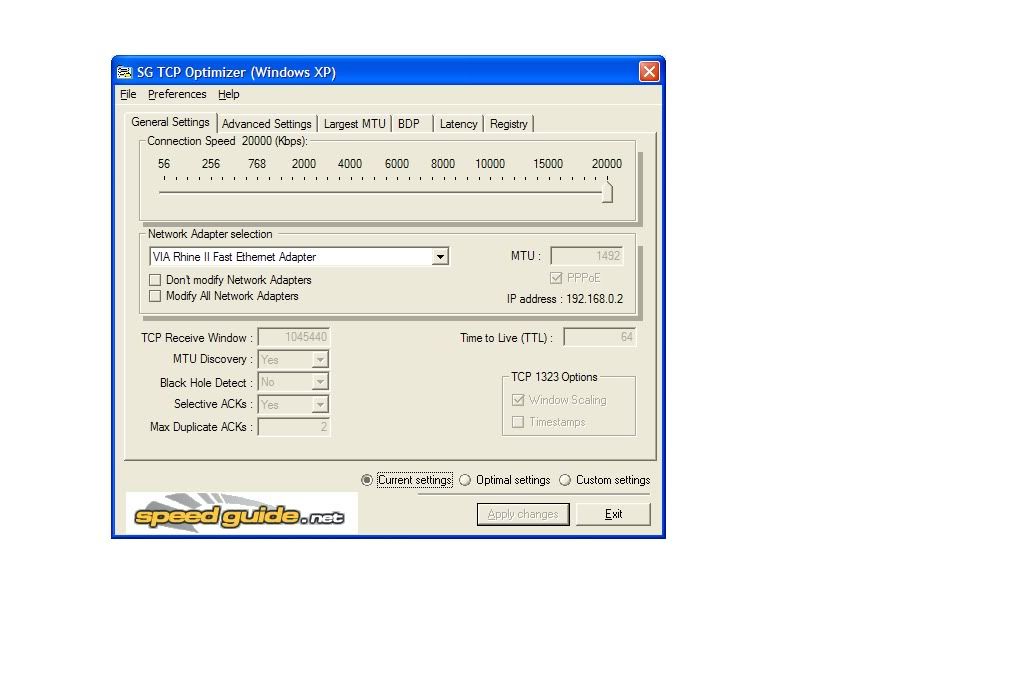Click the Apply changes button
This screenshot has height=673, width=1018.
click(523, 514)
